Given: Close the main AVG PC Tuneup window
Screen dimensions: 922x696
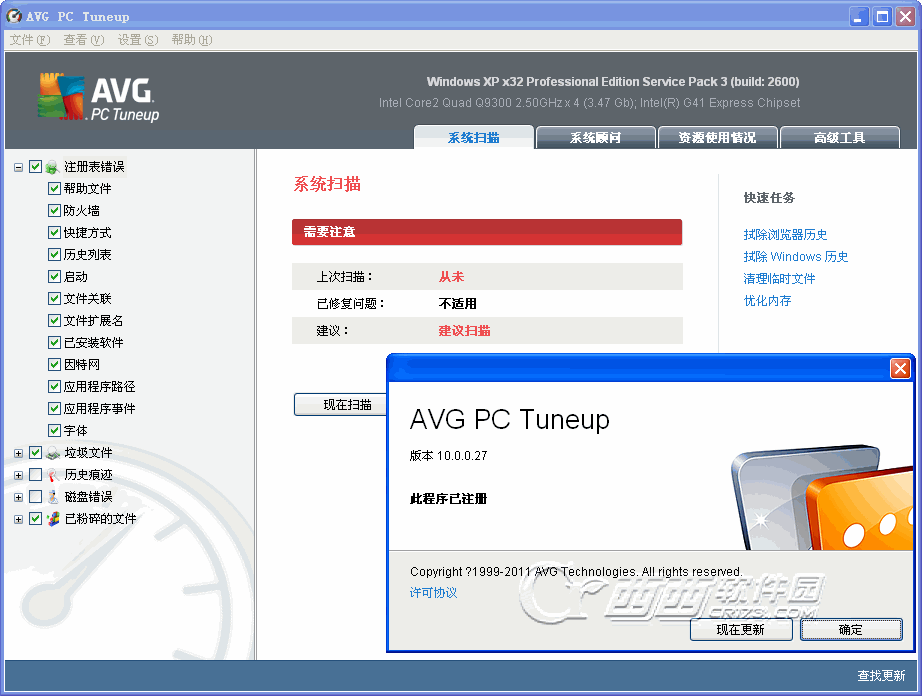Looking at the screenshot, I should pyautogui.click(x=905, y=16).
